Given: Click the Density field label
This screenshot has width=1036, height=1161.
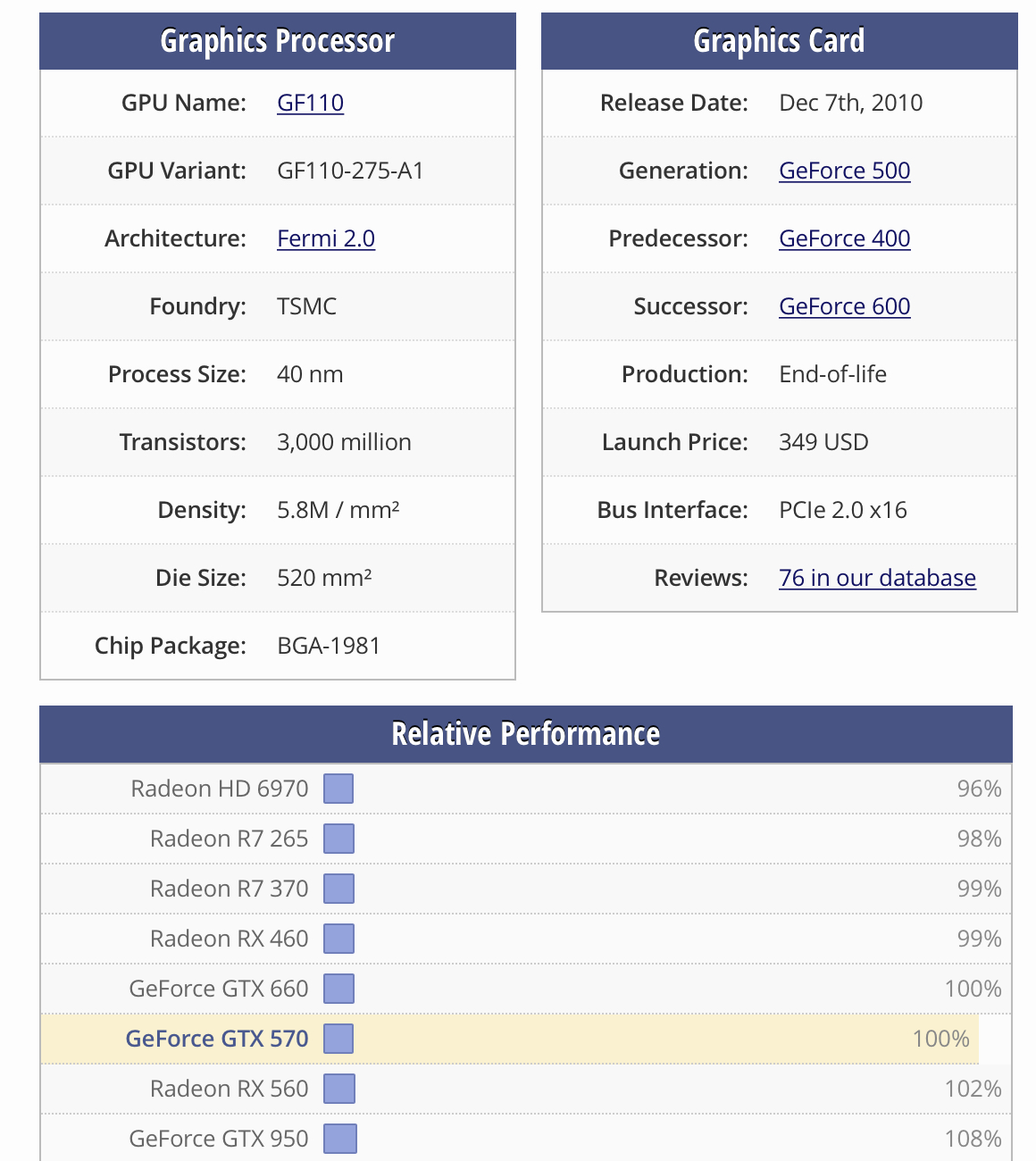Looking at the screenshot, I should (x=202, y=510).
